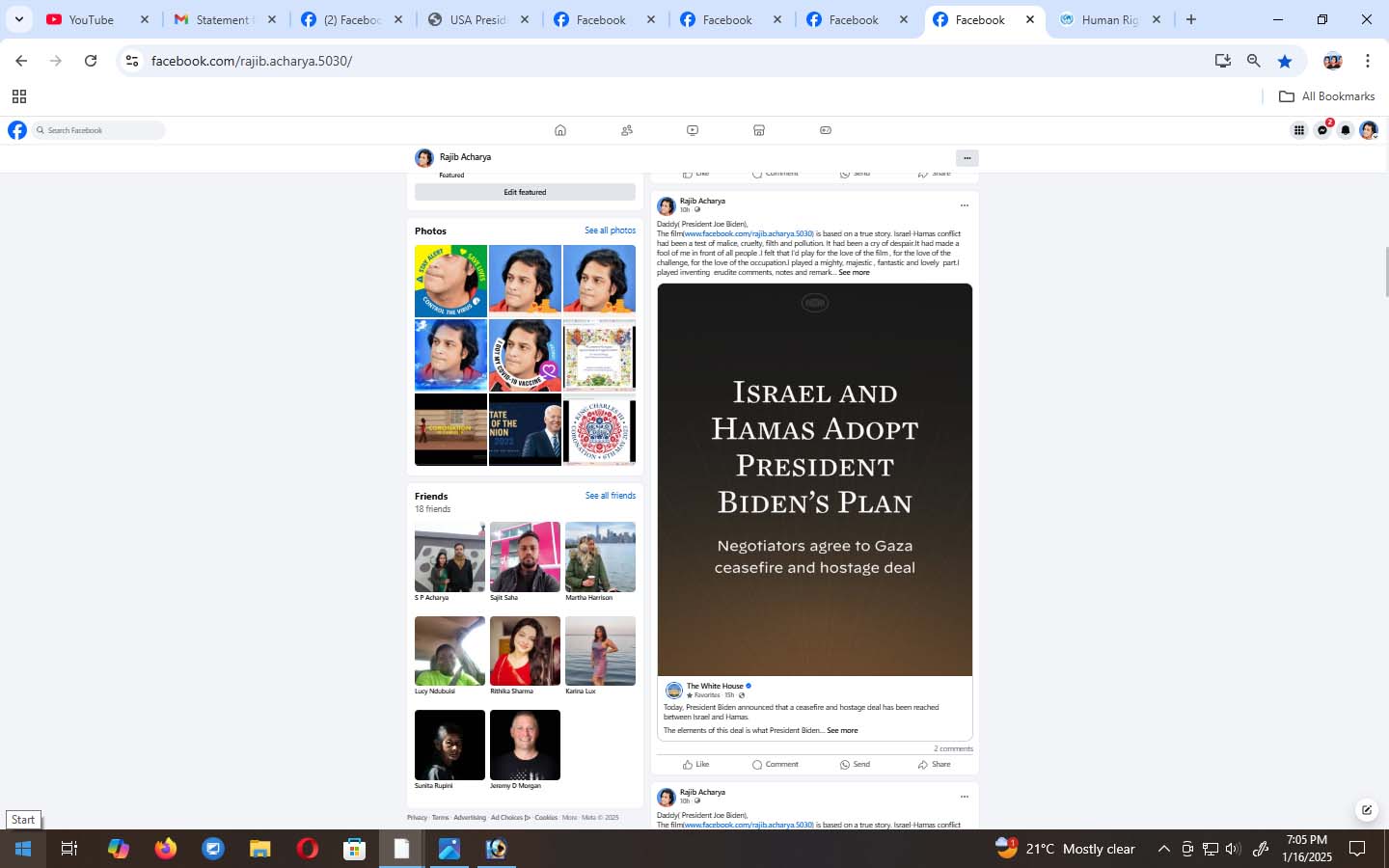
Task: Open Facebook Home icon in top navigation
Action: click(x=560, y=130)
